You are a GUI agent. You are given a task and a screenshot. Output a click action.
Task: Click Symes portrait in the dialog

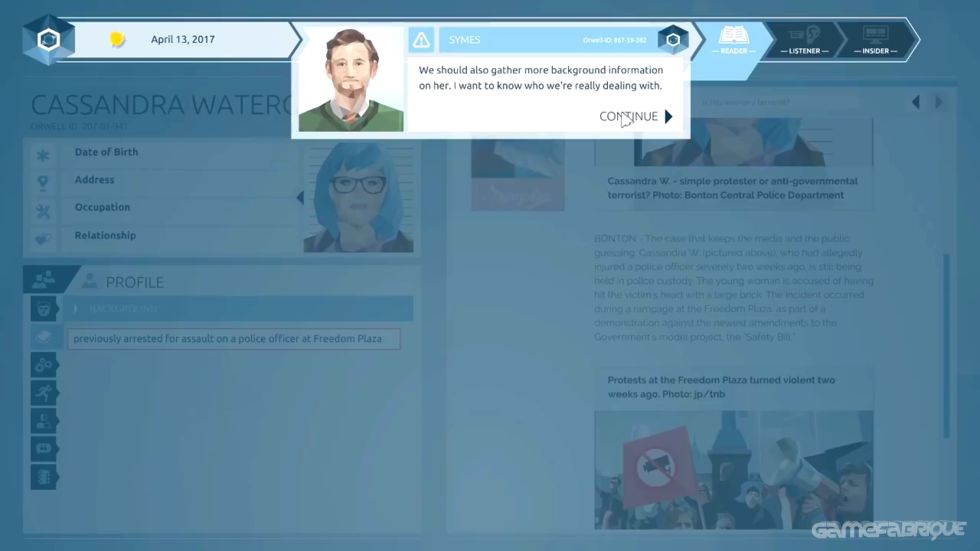point(351,79)
